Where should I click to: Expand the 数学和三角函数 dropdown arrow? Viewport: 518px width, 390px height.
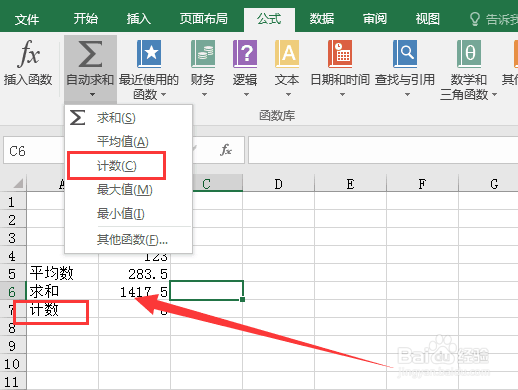[494, 95]
